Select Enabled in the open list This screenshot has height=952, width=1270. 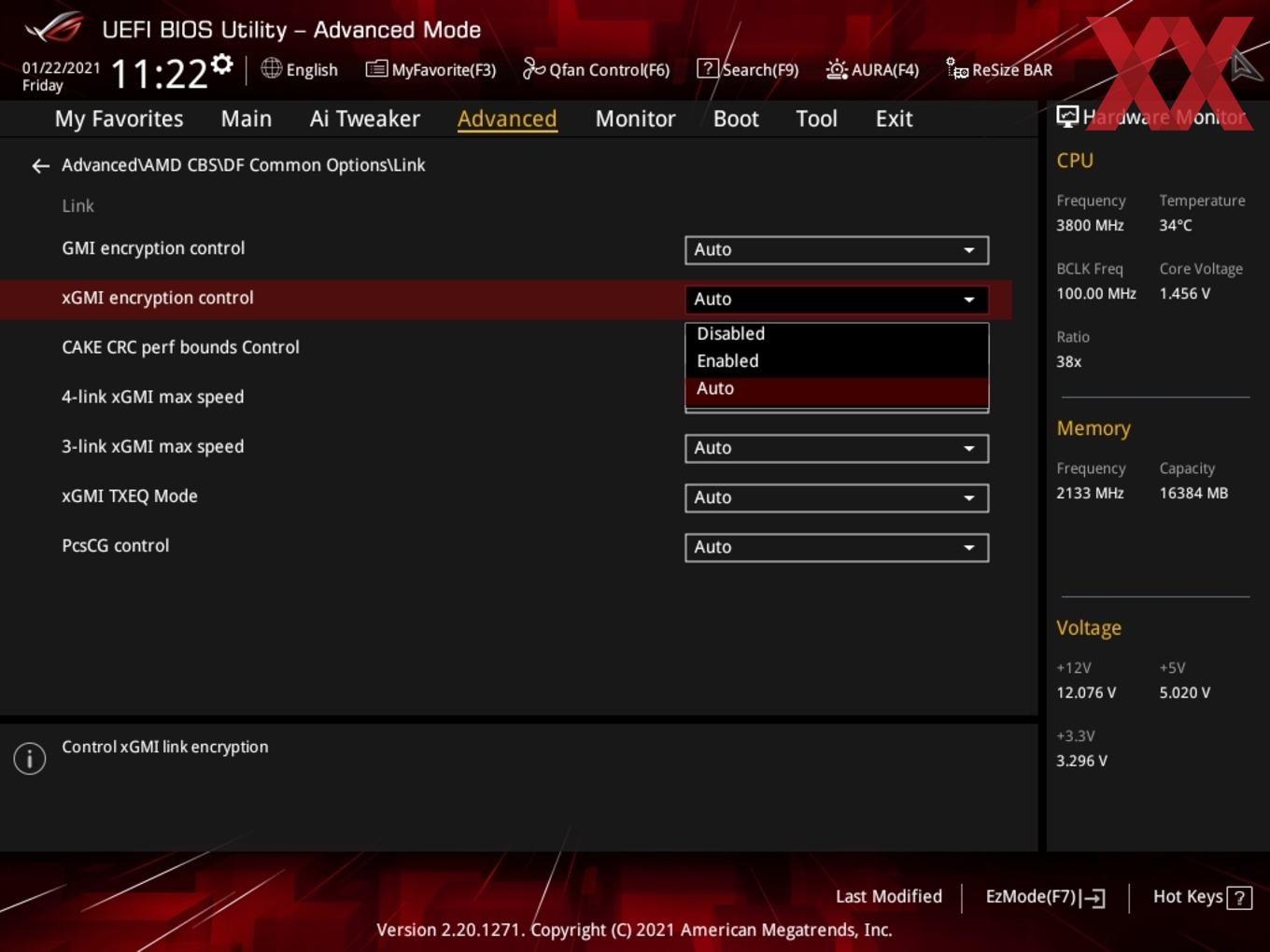[837, 361]
